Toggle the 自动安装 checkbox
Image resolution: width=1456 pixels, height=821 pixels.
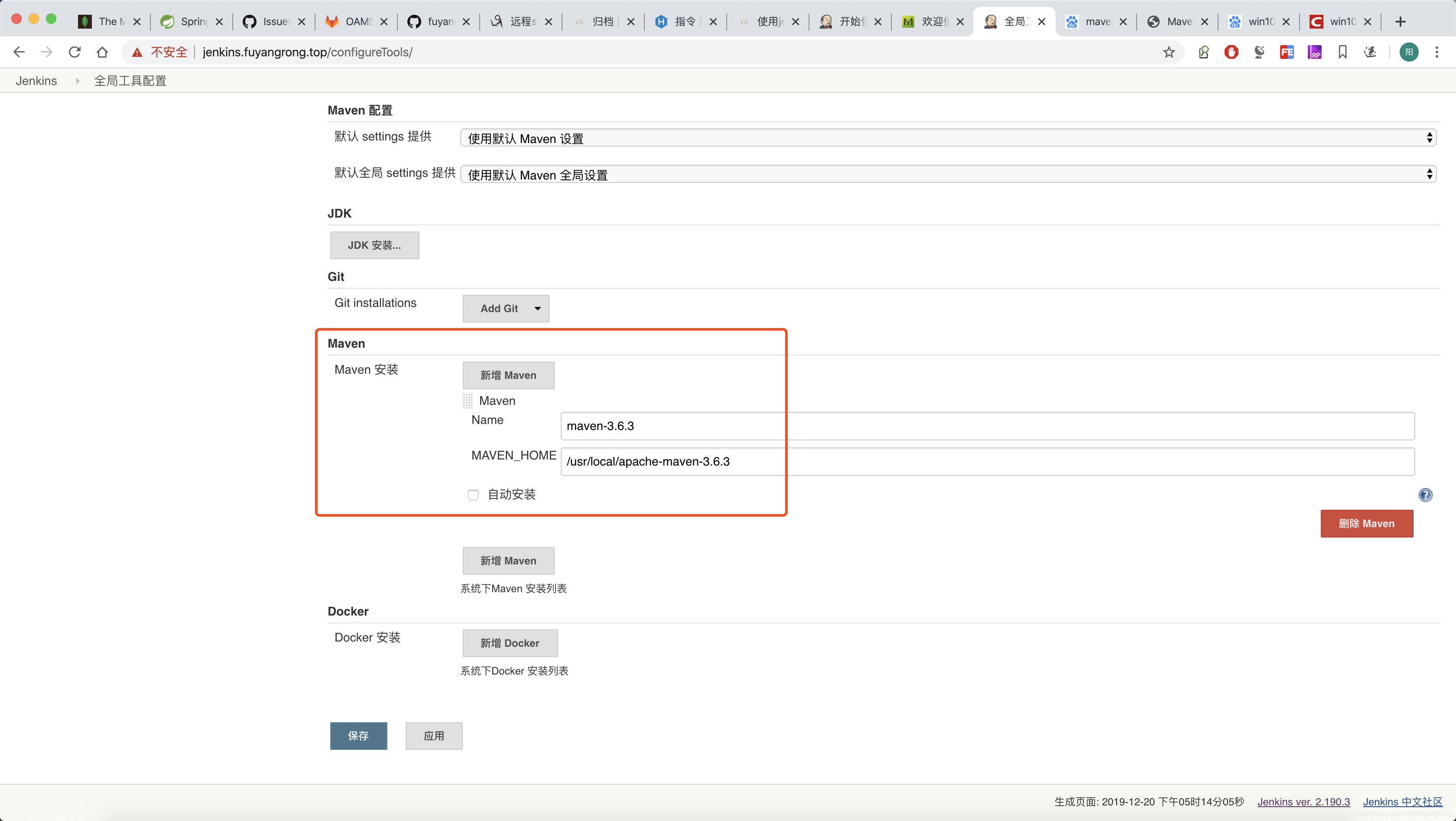[x=473, y=495]
